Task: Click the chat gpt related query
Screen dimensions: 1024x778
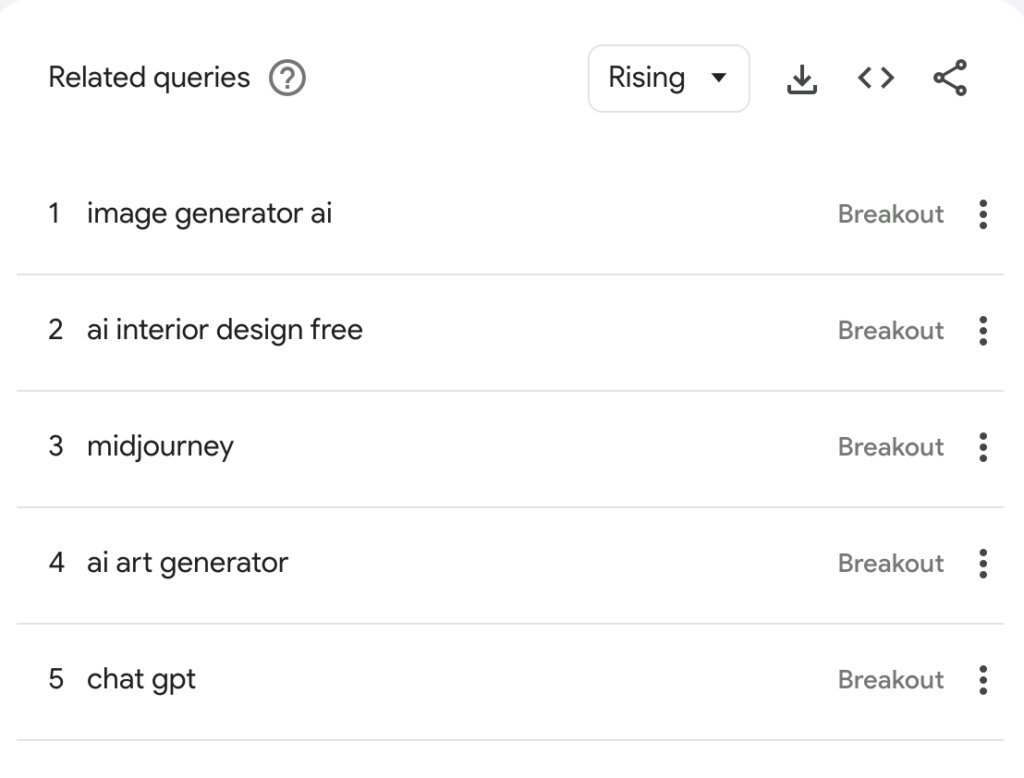Action: click(x=141, y=679)
